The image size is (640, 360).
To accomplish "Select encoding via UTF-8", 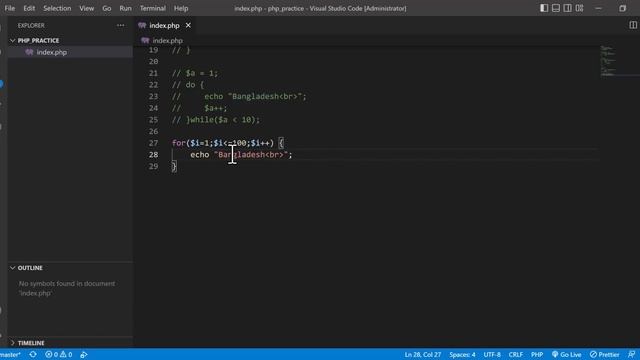I will tap(492, 354).
